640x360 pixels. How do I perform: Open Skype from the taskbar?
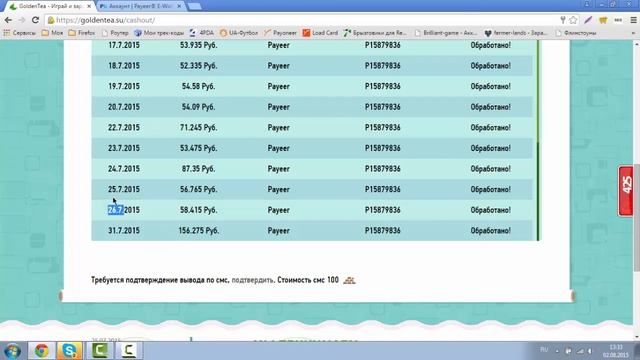coord(70,351)
